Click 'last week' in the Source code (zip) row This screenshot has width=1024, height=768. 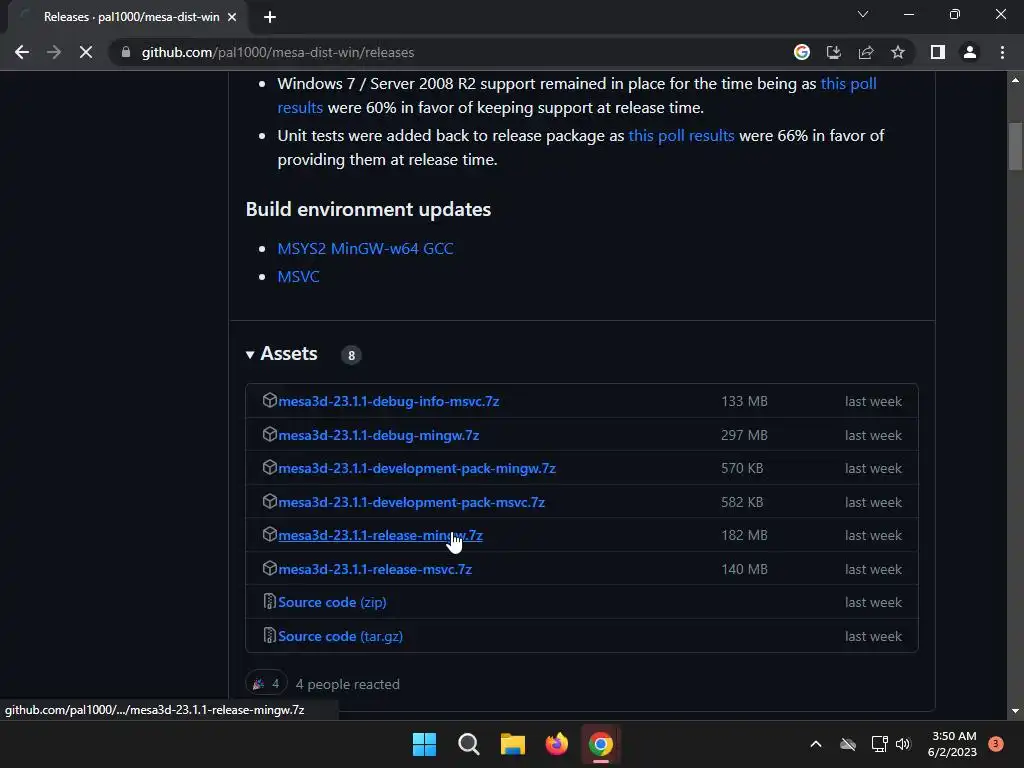[x=873, y=602]
